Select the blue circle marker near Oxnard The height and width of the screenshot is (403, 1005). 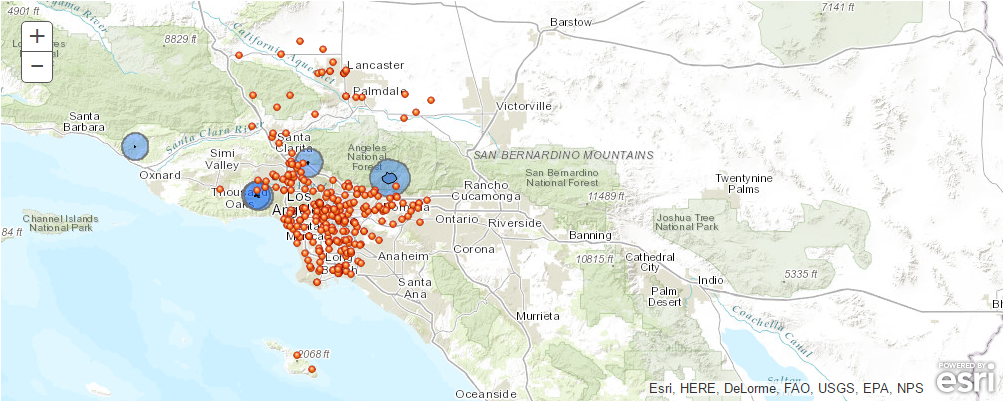[134, 147]
